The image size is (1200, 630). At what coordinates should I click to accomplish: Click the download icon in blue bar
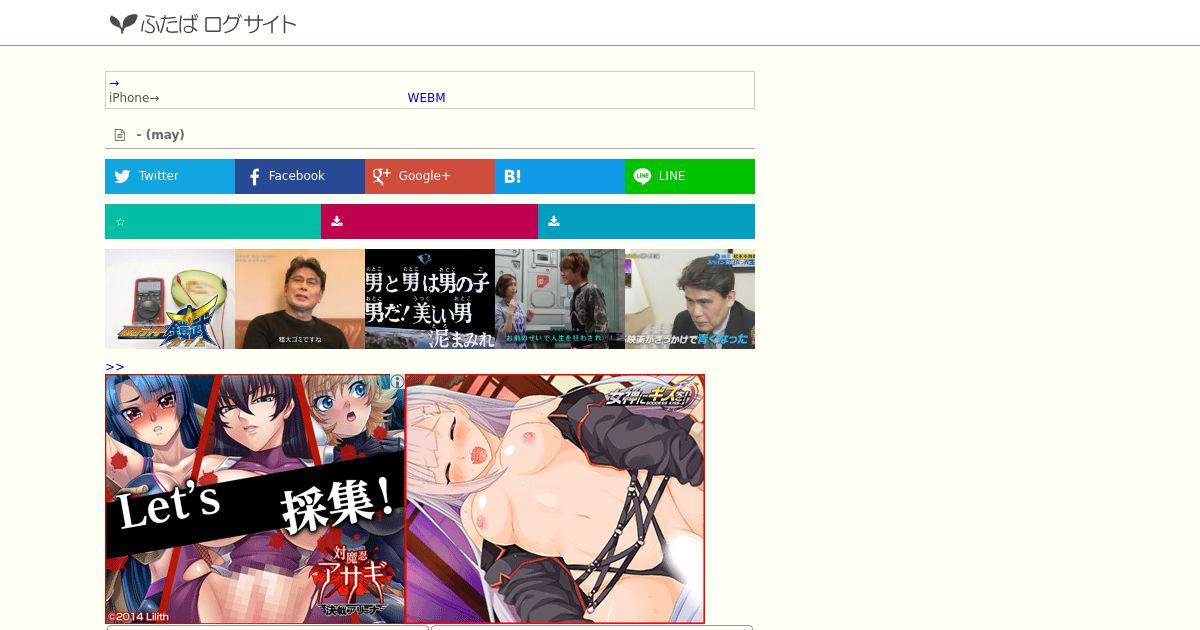[553, 222]
